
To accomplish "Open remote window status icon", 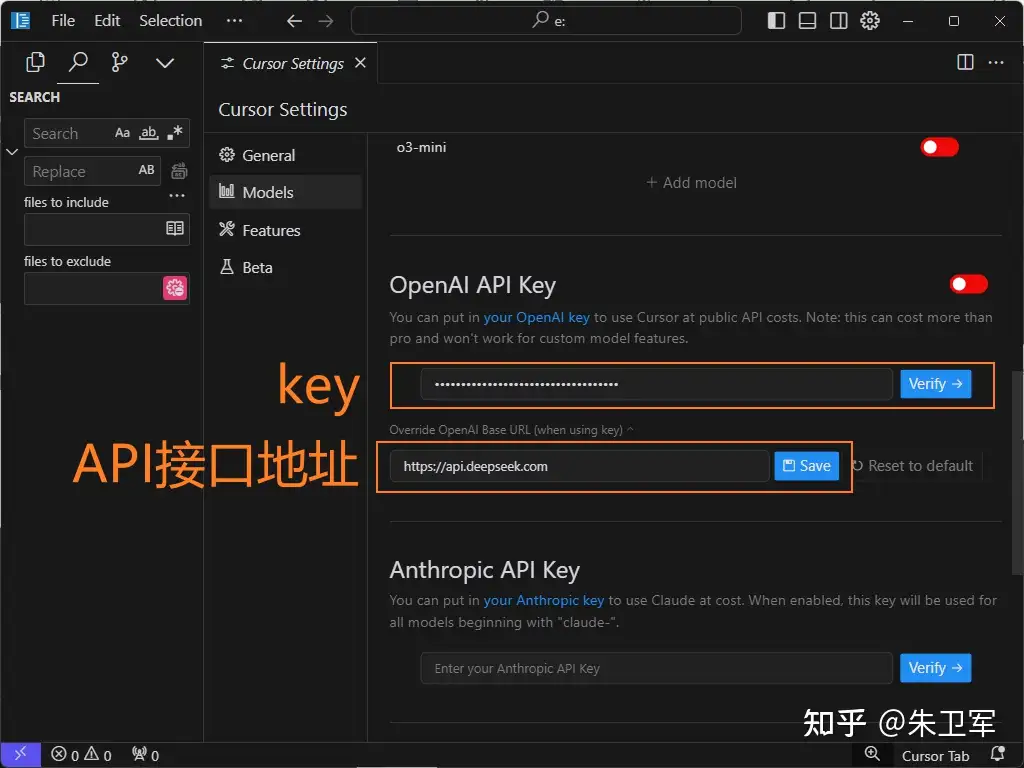I will pos(20,755).
